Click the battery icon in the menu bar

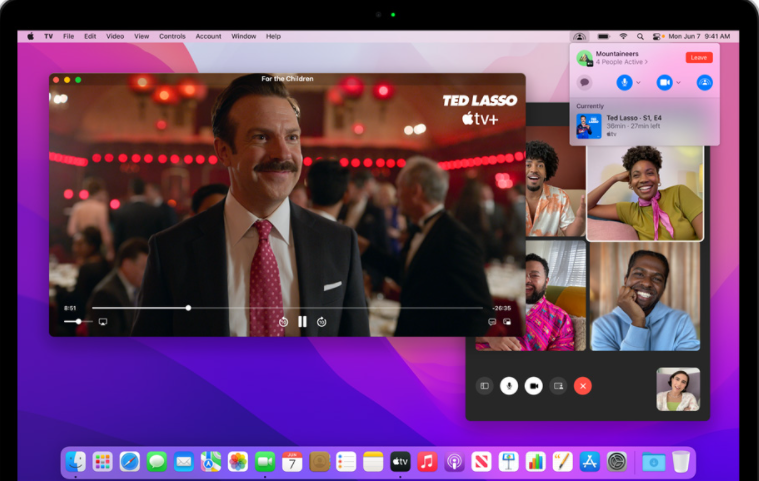click(x=603, y=36)
